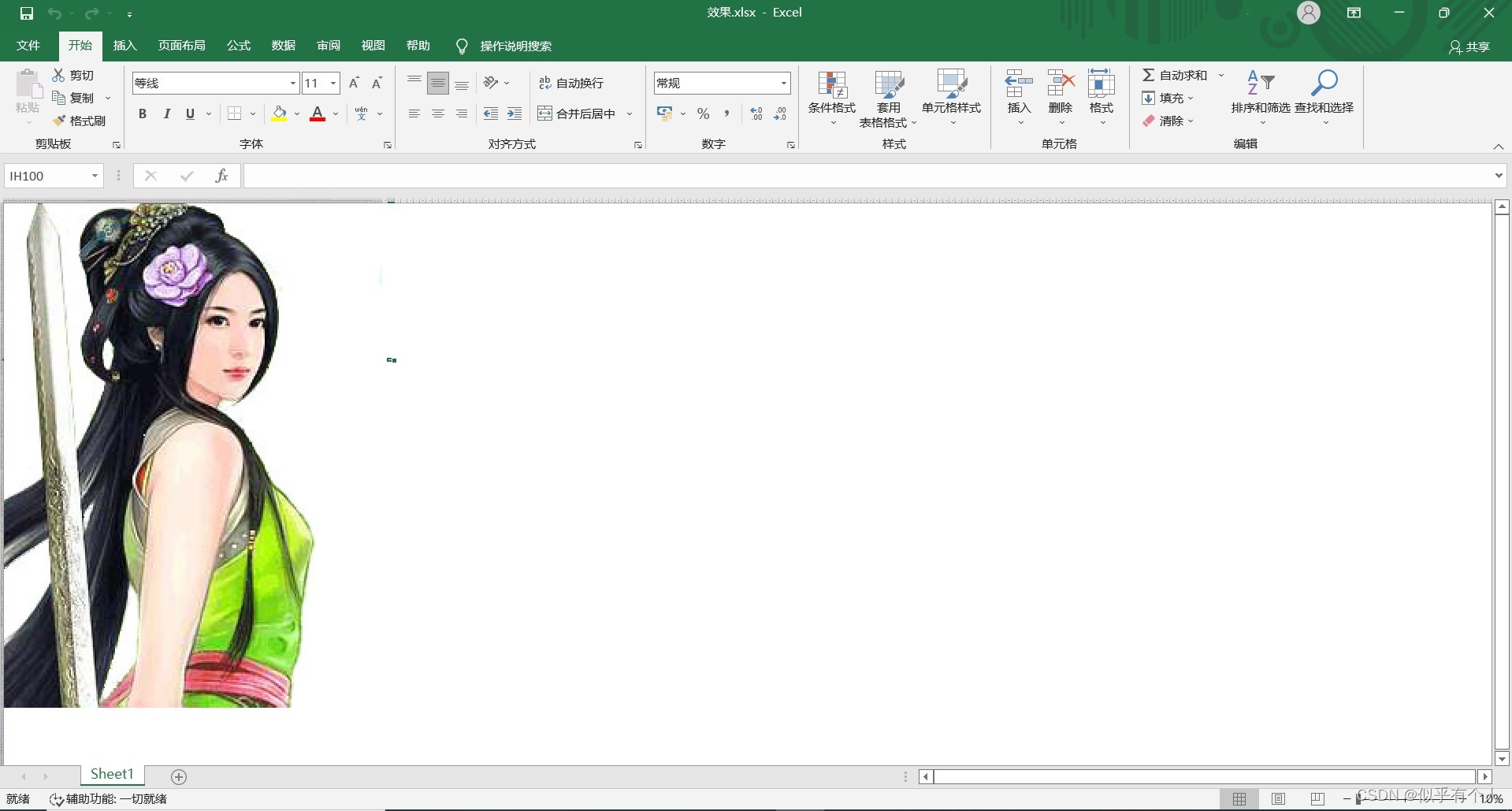This screenshot has height=811, width=1512.
Task: Decrease indent in alignment group
Action: [x=491, y=113]
